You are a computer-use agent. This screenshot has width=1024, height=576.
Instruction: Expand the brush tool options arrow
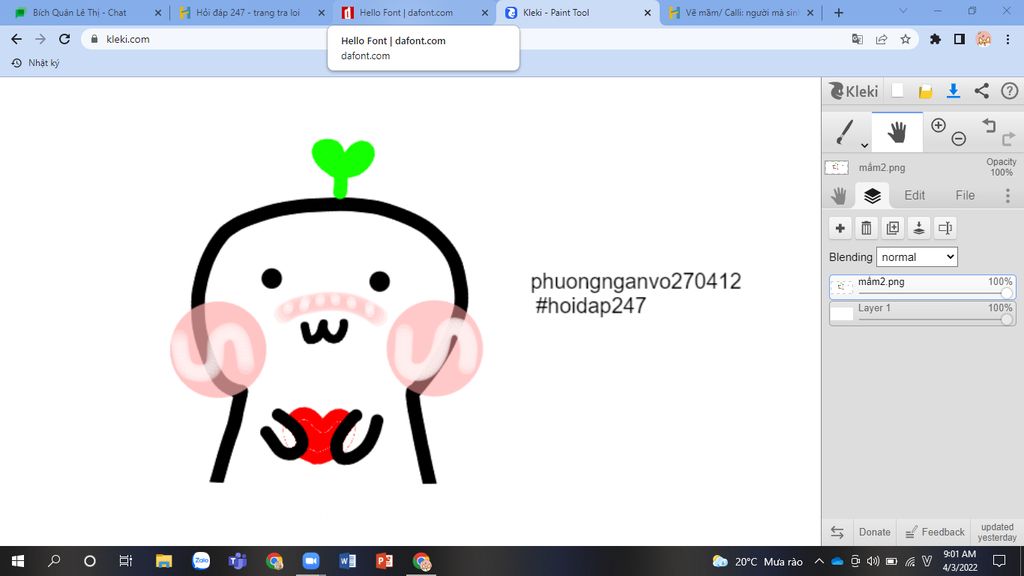pyautogui.click(x=865, y=145)
